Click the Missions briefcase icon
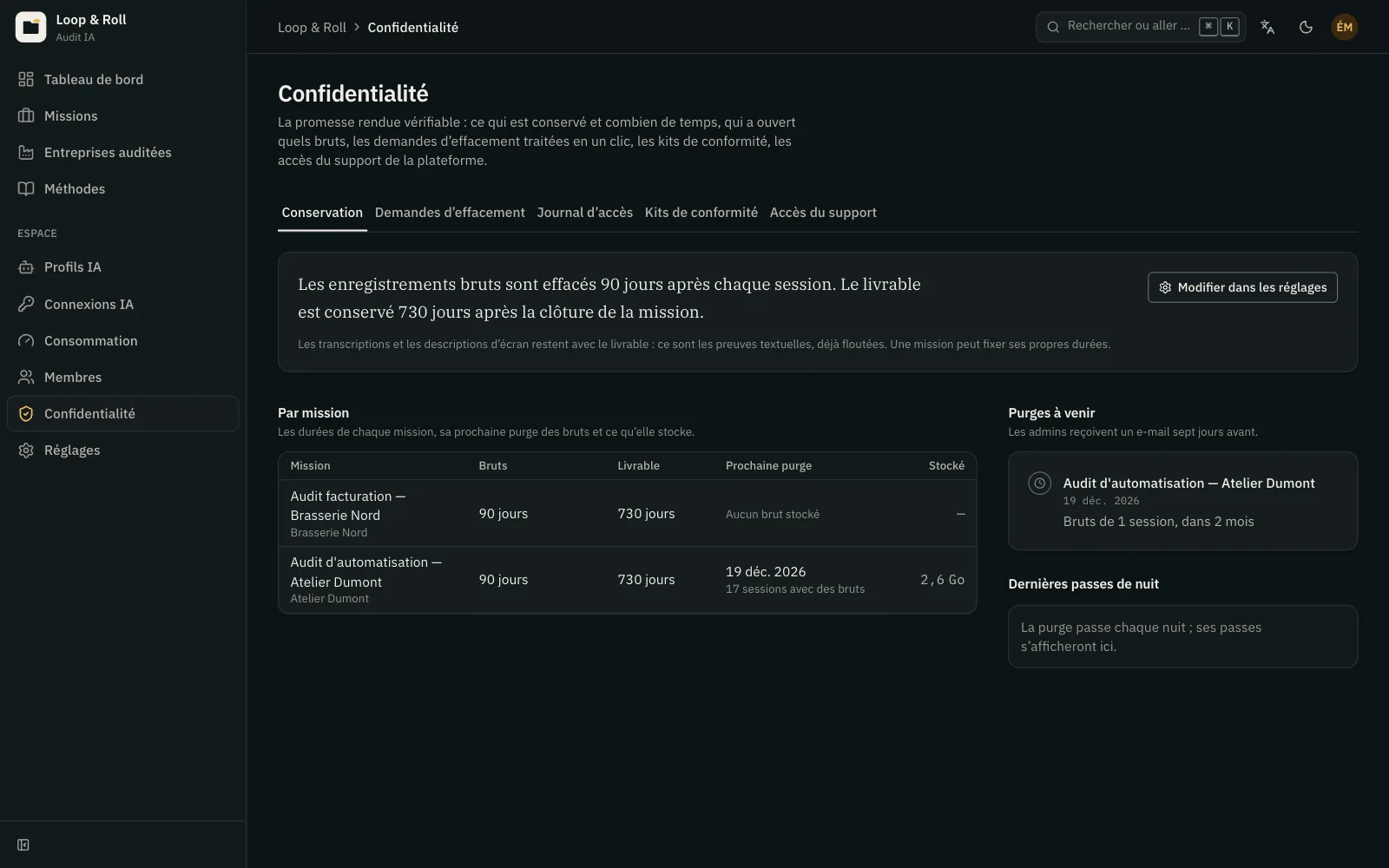Screen dimensions: 1389x868 click(26, 116)
